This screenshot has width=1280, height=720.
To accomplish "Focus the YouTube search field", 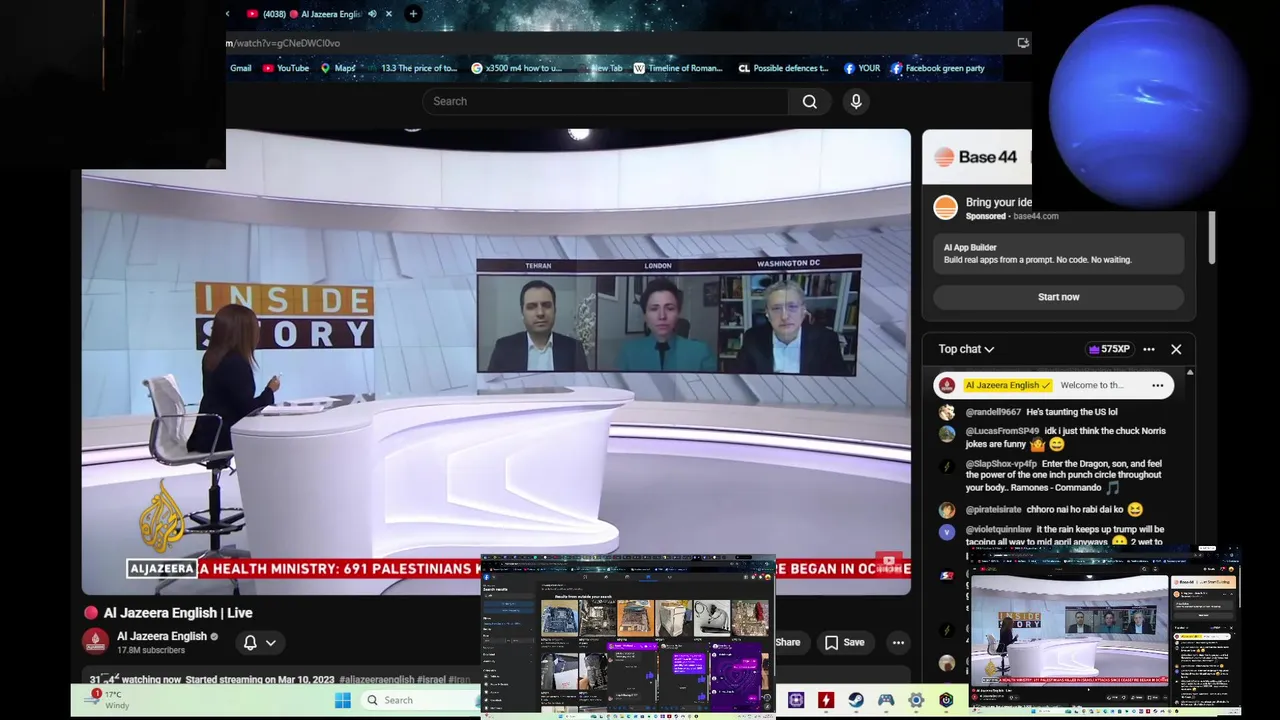I will pyautogui.click(x=605, y=101).
